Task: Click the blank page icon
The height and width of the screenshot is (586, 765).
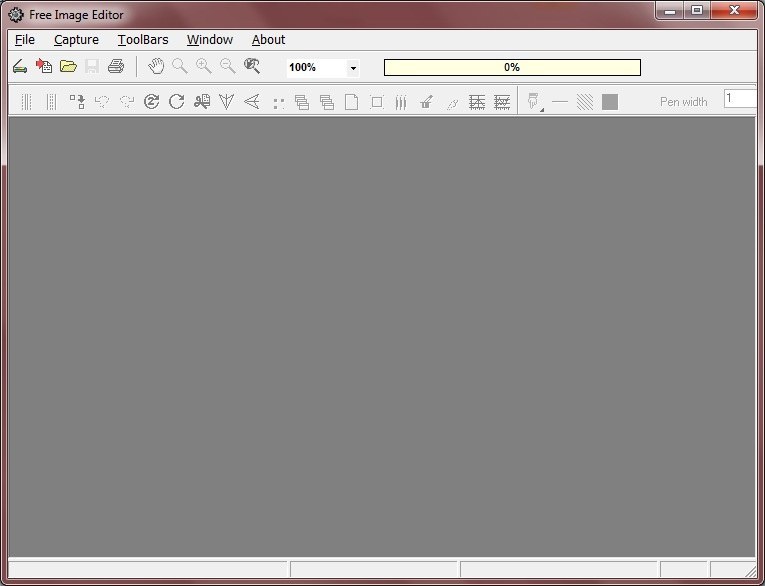Action: 352,102
